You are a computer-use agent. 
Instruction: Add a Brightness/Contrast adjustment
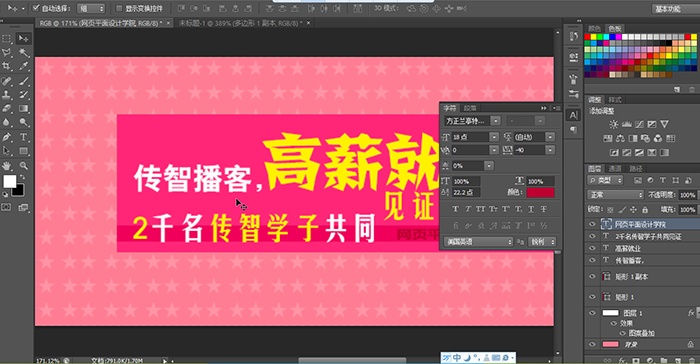pyautogui.click(x=614, y=124)
